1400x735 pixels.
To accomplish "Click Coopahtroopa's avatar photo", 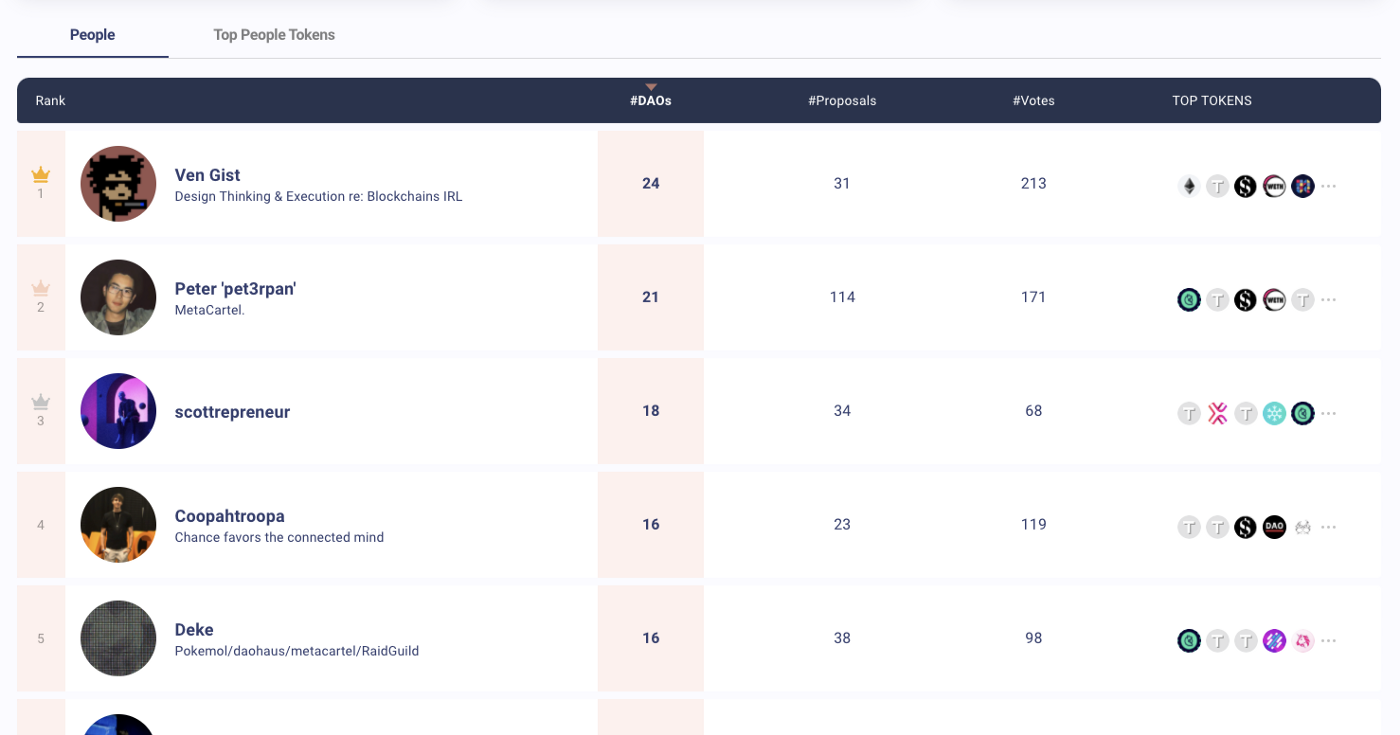I will [118, 525].
